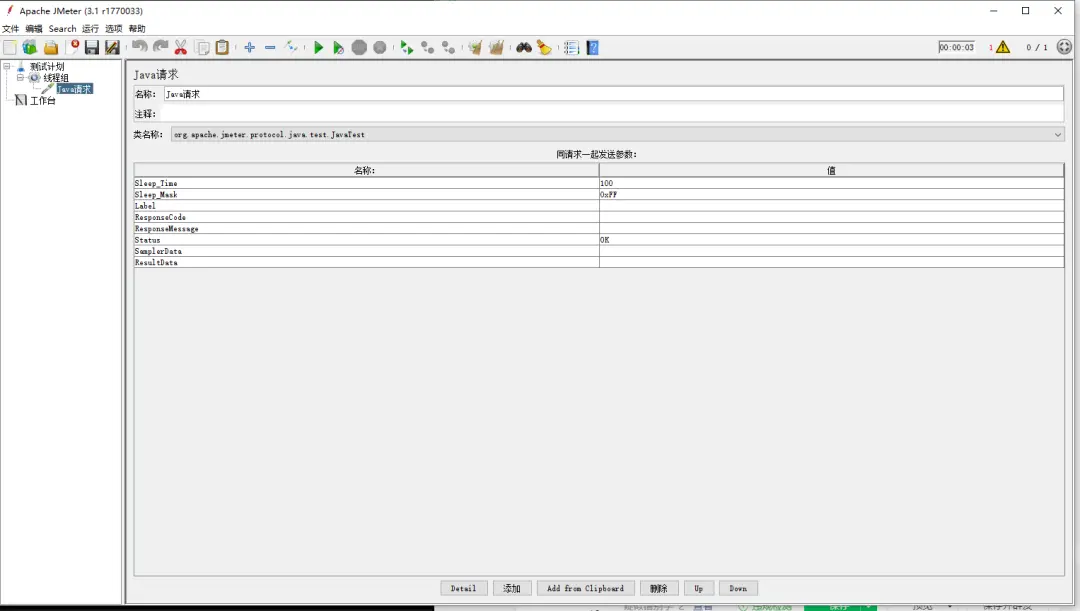
Task: Click the 删除 button
Action: (x=659, y=588)
